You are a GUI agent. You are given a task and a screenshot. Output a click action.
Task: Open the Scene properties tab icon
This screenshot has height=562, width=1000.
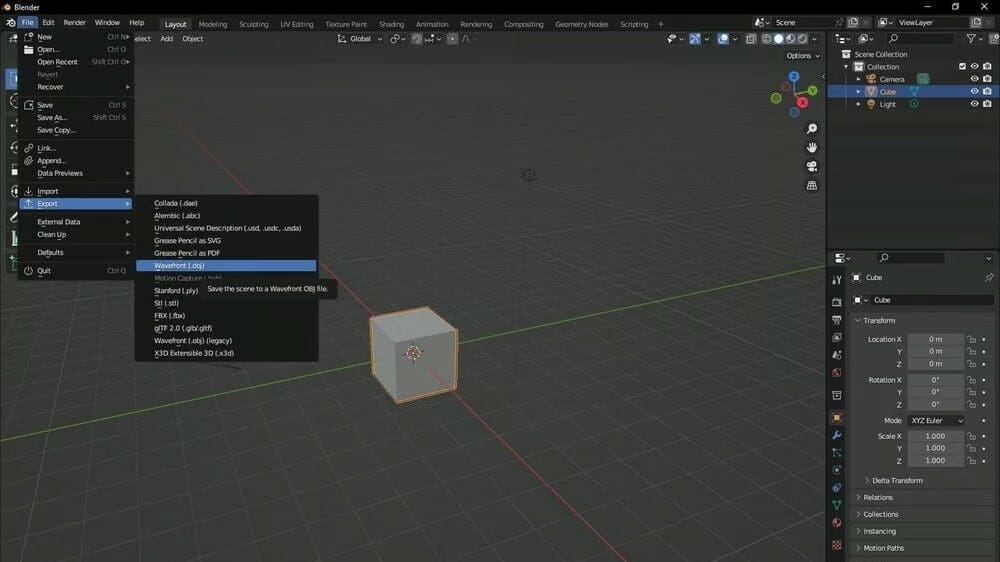click(837, 355)
